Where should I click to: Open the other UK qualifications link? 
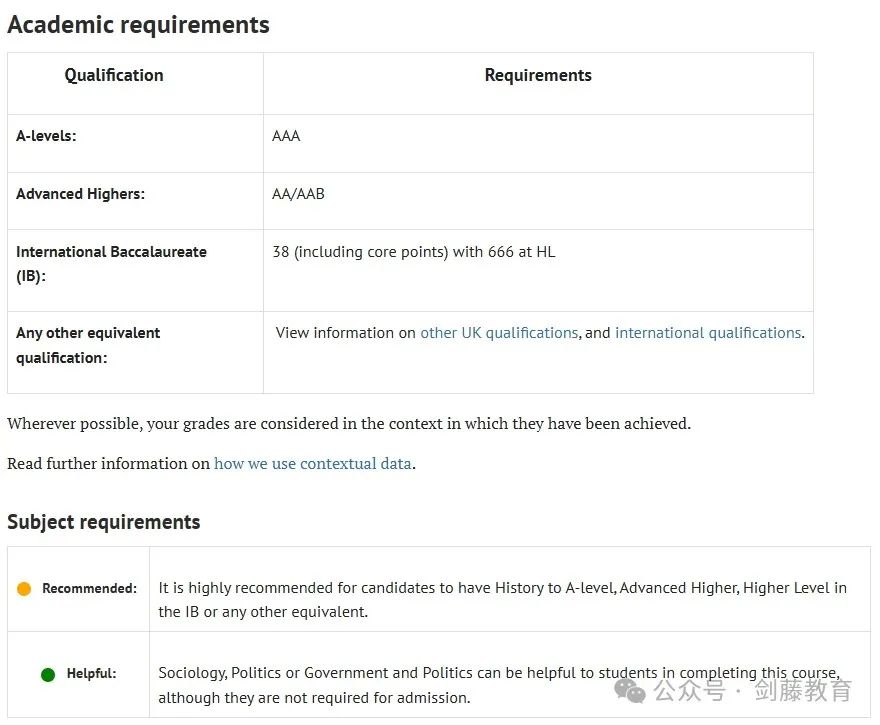coord(499,333)
